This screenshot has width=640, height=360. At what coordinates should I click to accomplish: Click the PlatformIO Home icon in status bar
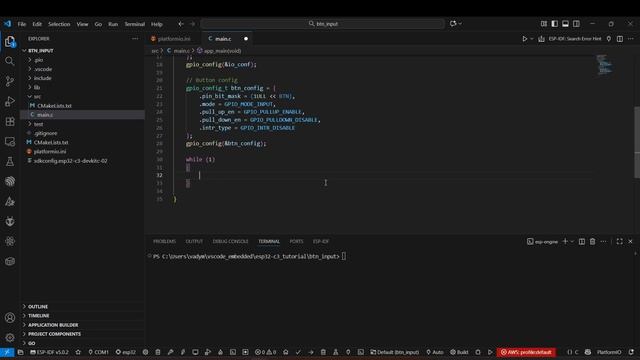point(286,352)
